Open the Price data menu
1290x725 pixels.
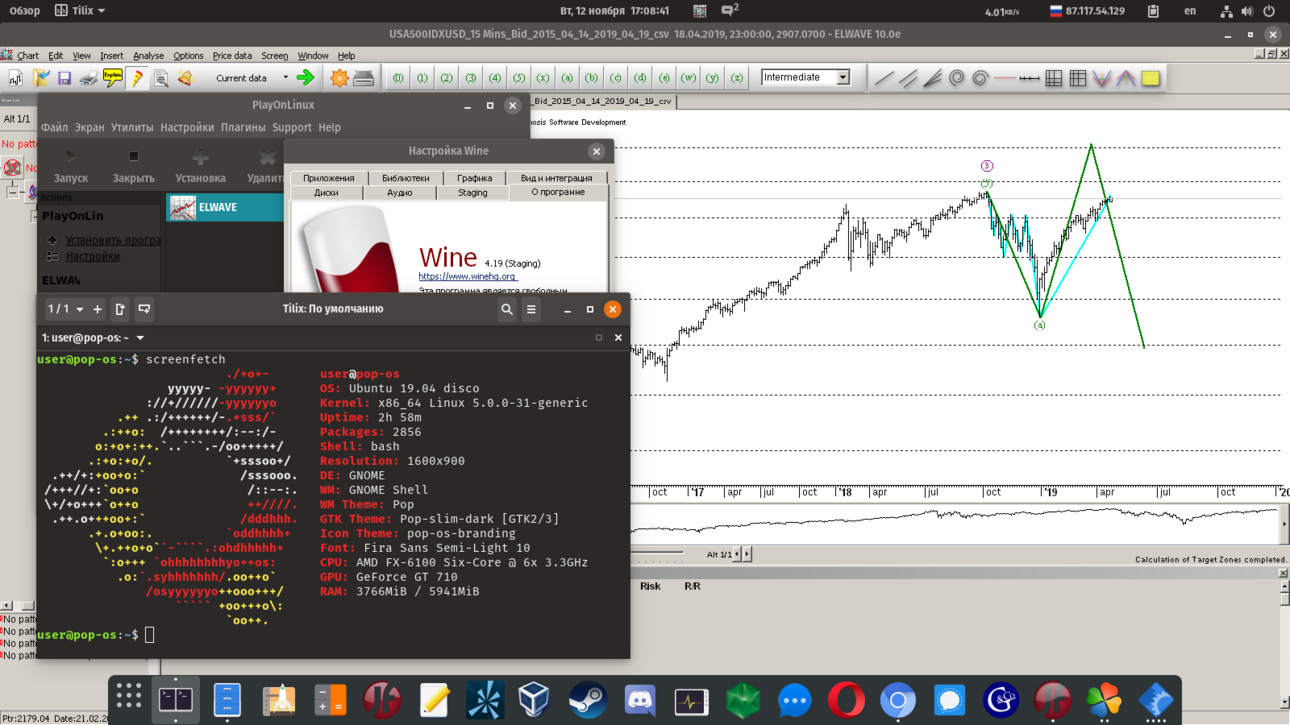(x=232, y=56)
